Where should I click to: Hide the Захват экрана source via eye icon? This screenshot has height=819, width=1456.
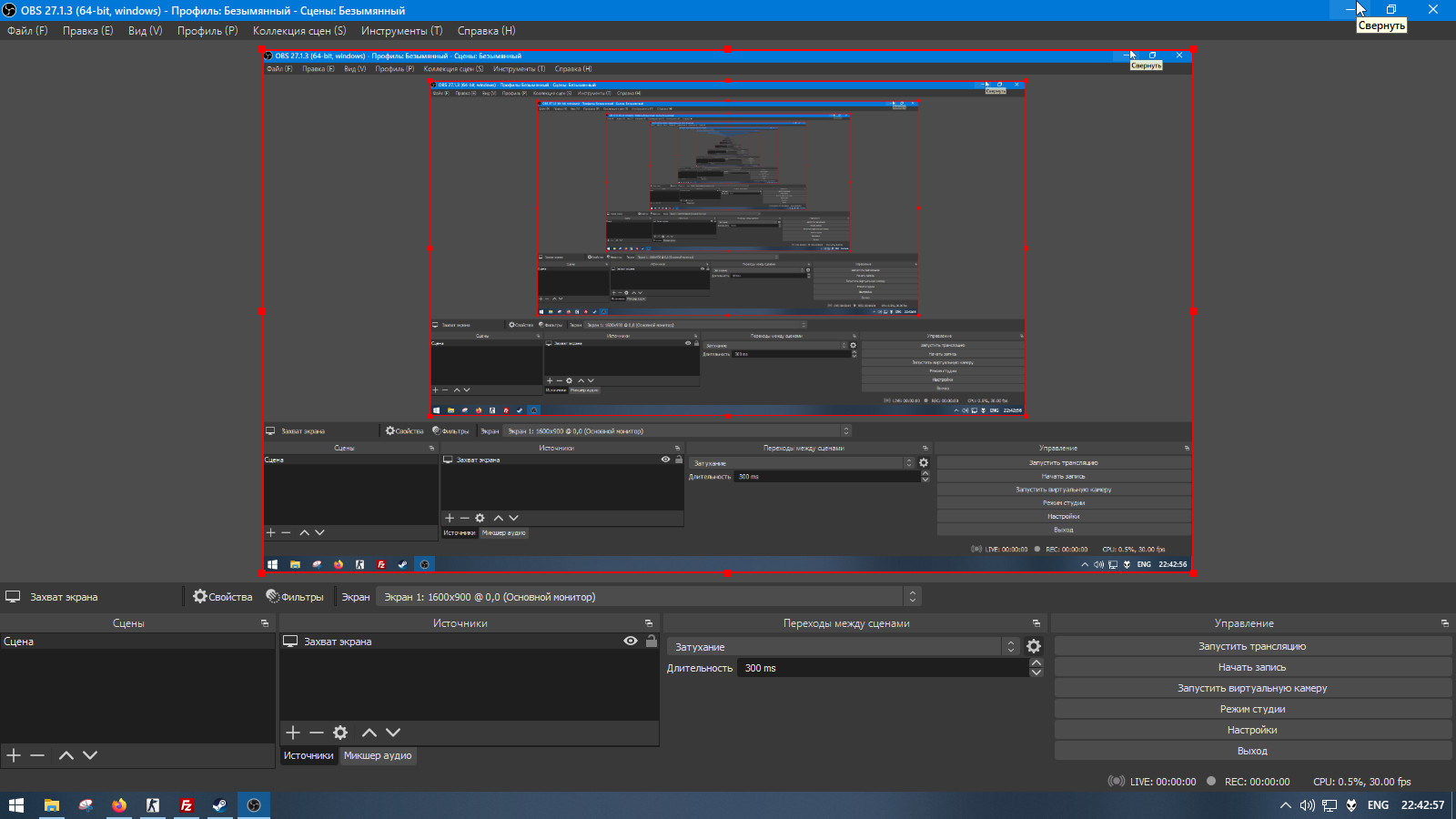(x=630, y=642)
